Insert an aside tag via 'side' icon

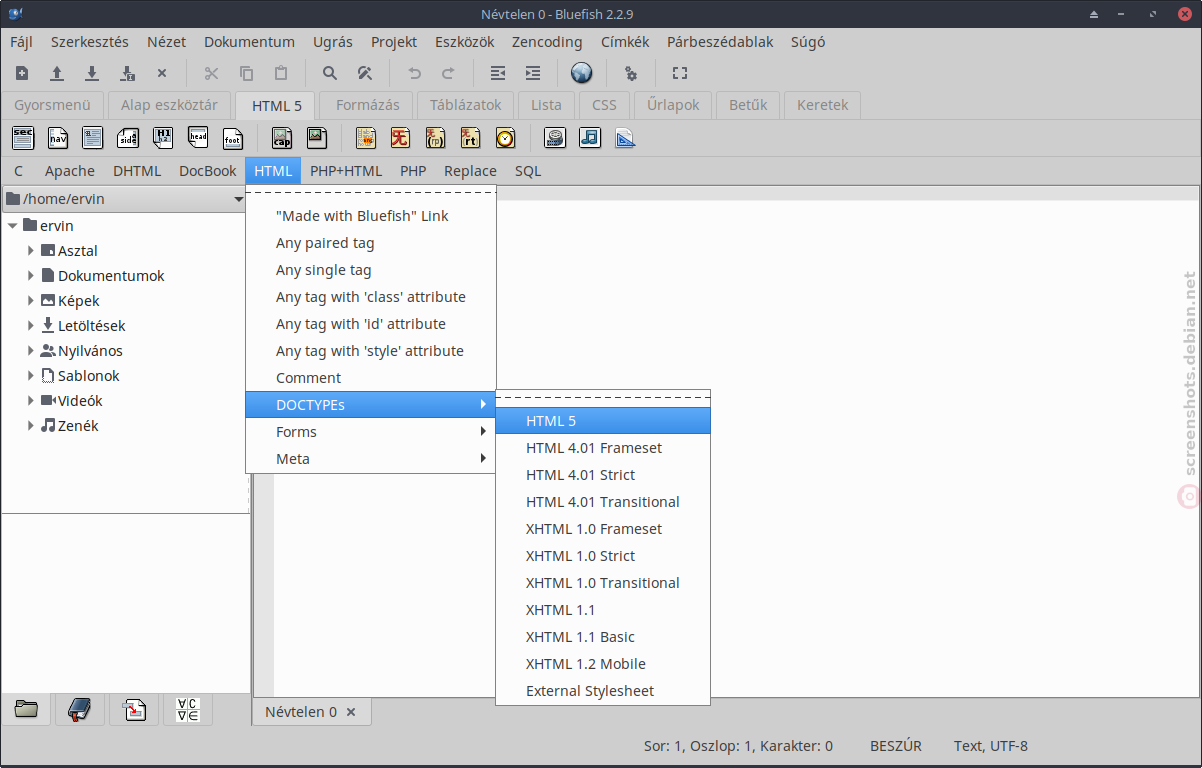coord(128,138)
